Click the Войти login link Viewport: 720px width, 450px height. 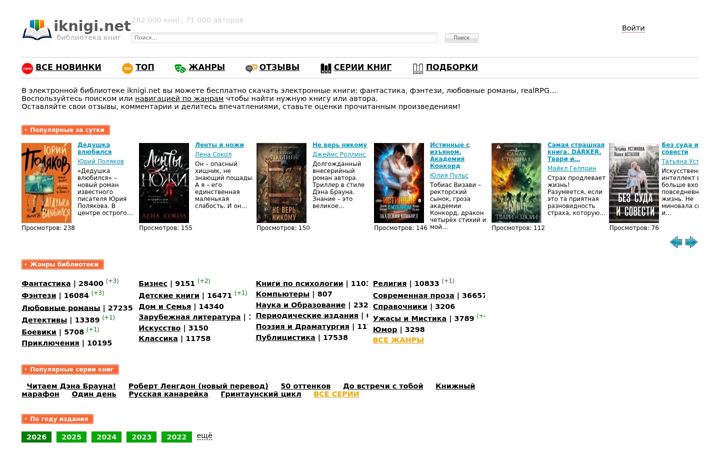point(633,28)
